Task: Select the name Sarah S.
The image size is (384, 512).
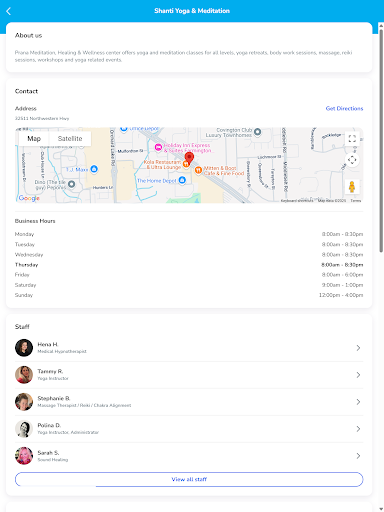Action: (x=48, y=453)
